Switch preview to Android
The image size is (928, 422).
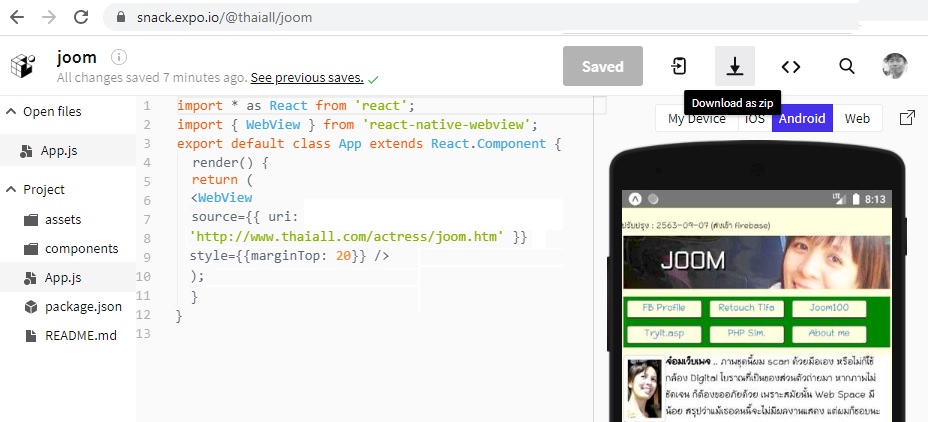coord(802,118)
